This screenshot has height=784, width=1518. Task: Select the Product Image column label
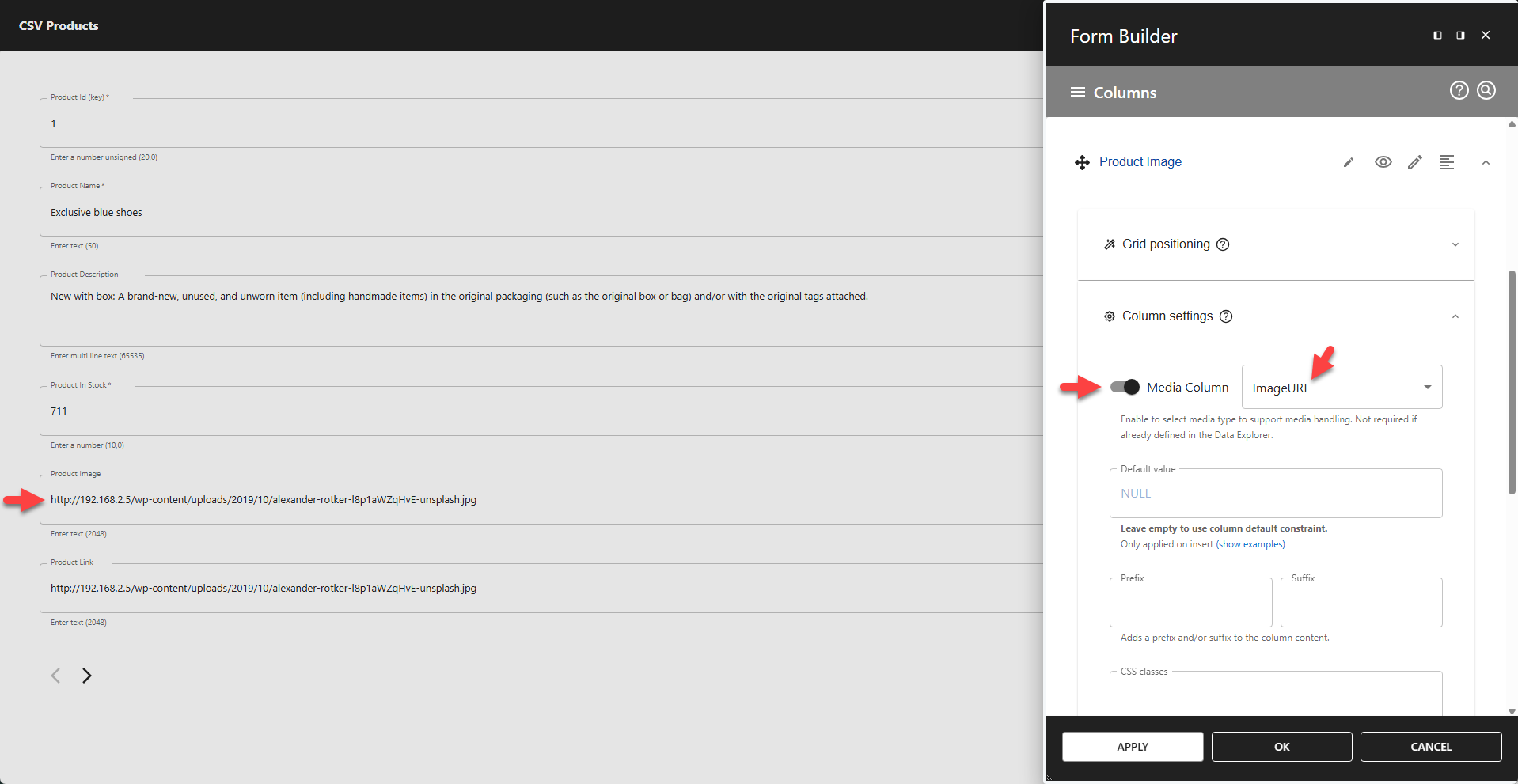pyautogui.click(x=1140, y=161)
